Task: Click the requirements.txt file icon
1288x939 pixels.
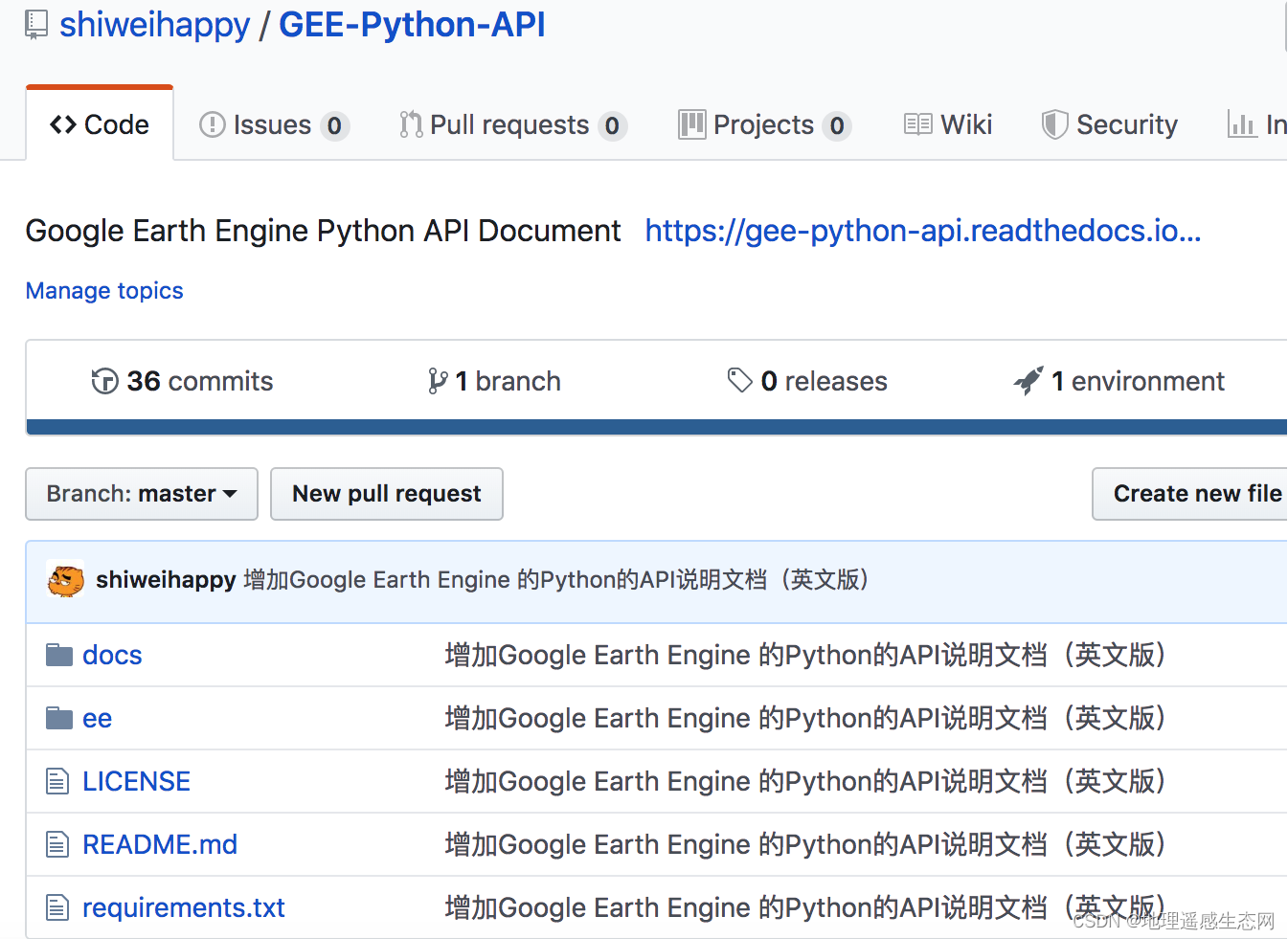Action: [57, 907]
